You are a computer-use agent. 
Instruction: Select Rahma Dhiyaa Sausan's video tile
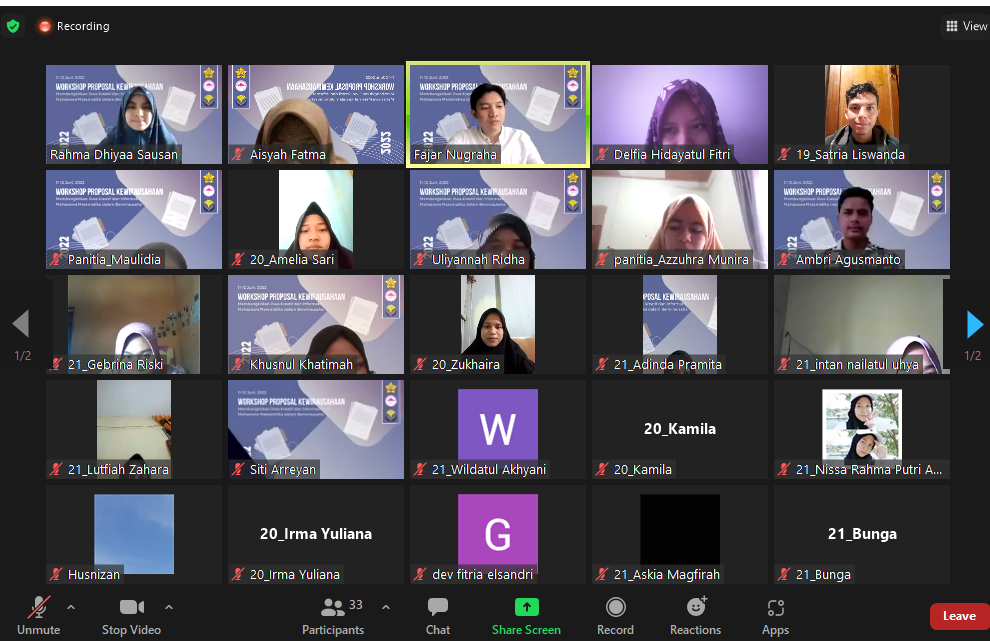tap(133, 113)
